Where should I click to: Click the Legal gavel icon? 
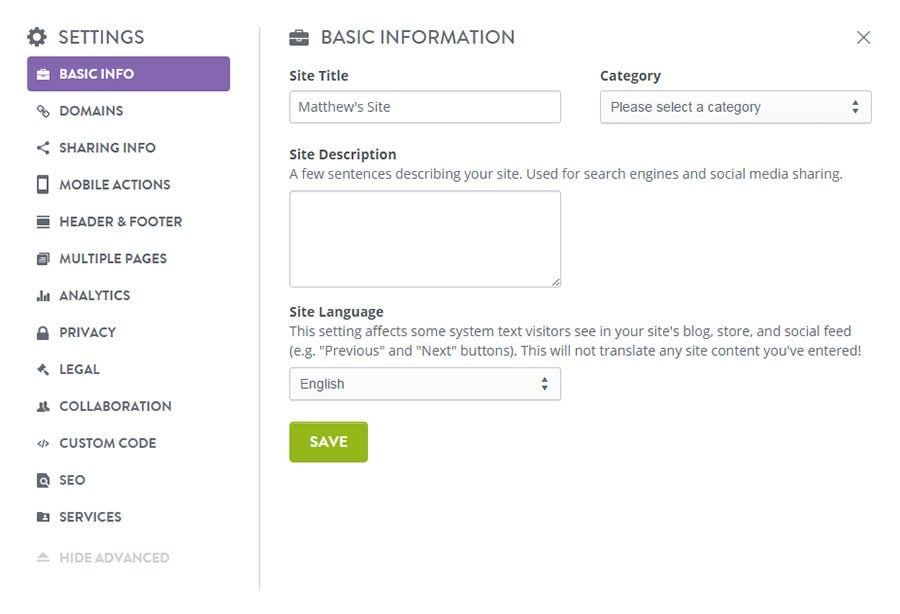[x=43, y=370]
